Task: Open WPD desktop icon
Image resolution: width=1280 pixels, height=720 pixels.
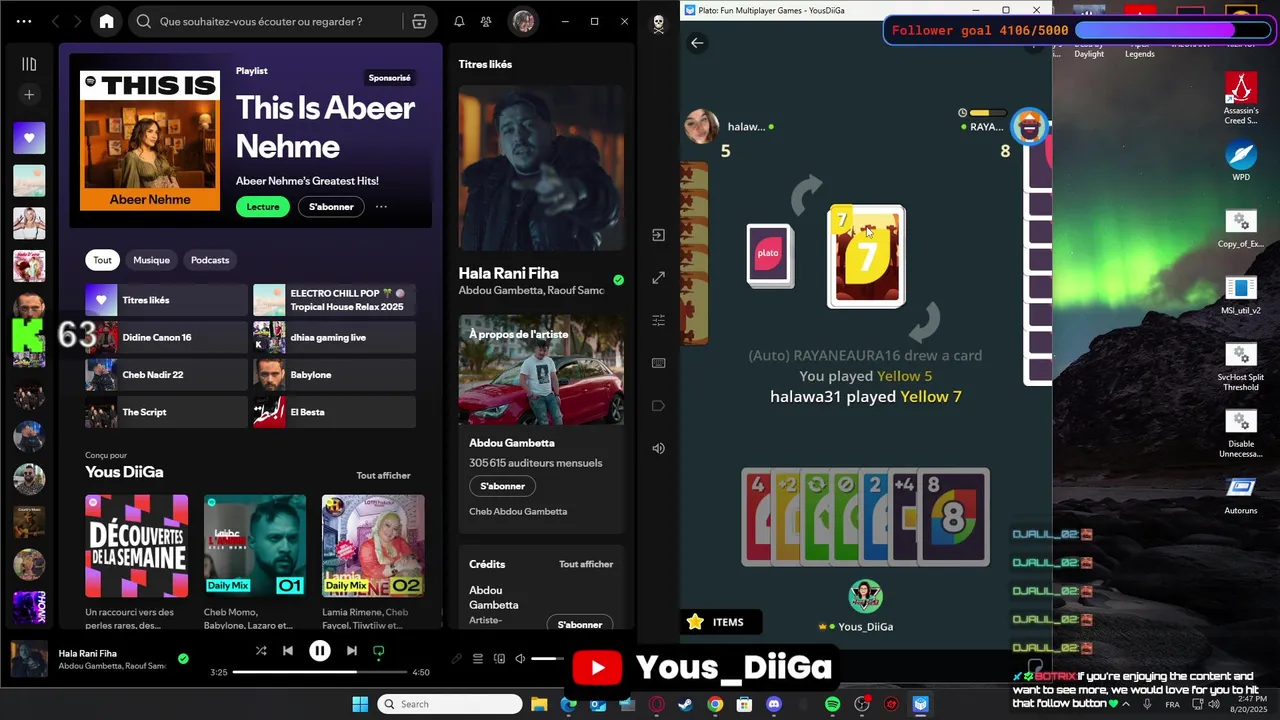Action: 1241,161
